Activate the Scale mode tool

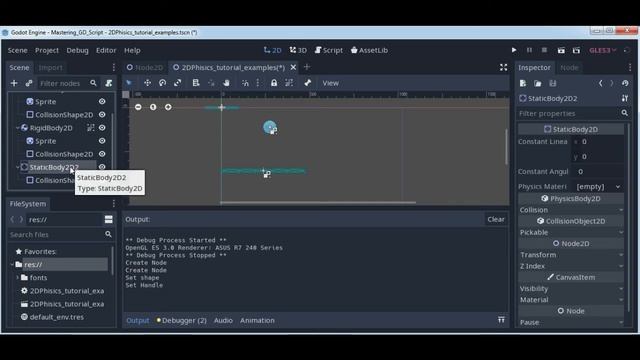click(178, 83)
